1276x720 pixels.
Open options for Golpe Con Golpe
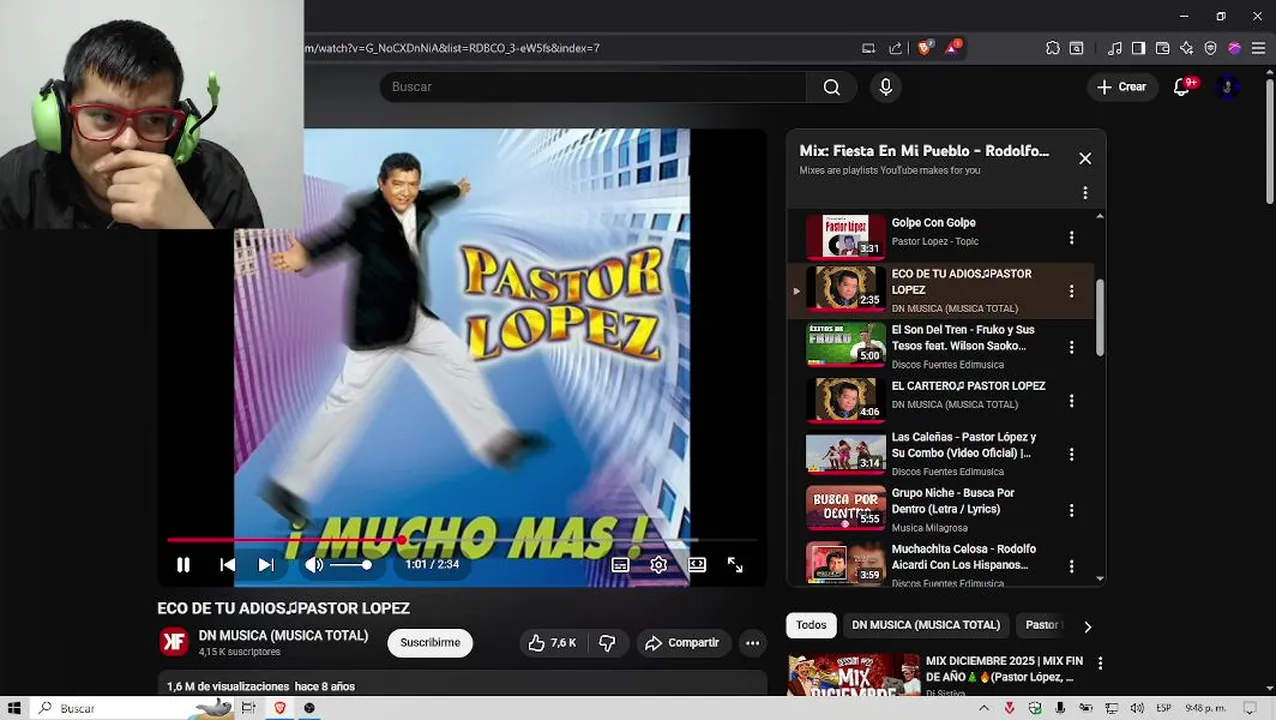(x=1071, y=238)
